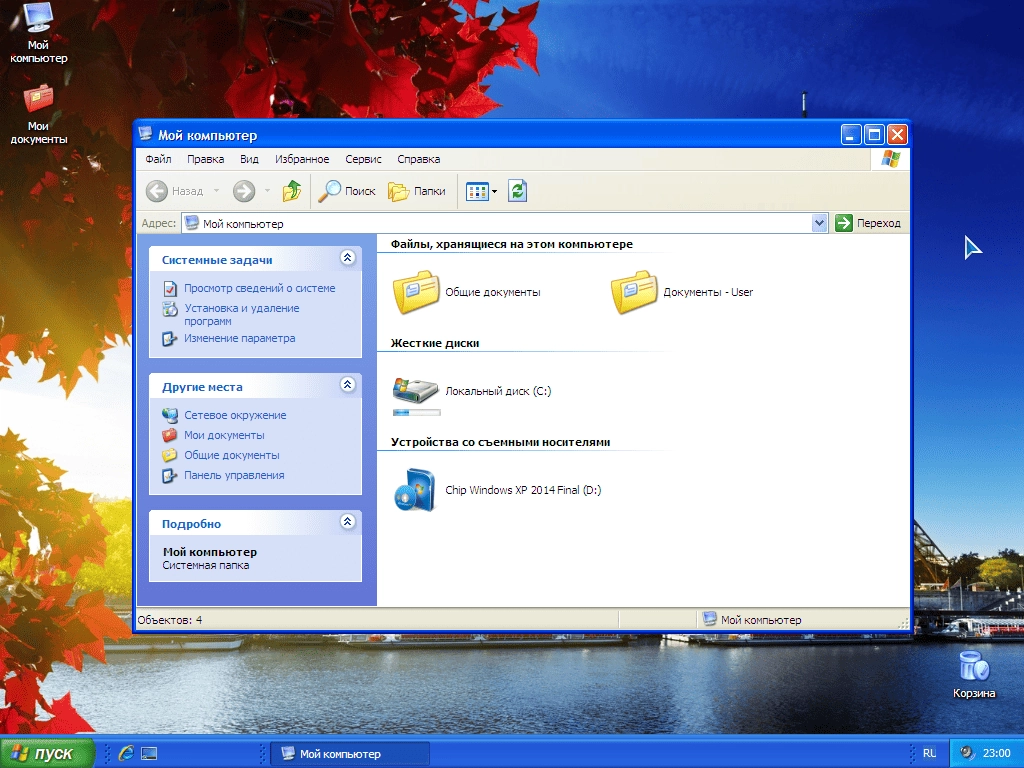Screen dimensions: 1024x768
Task: Click Мой компьютер label in the status bar
Action: click(761, 620)
